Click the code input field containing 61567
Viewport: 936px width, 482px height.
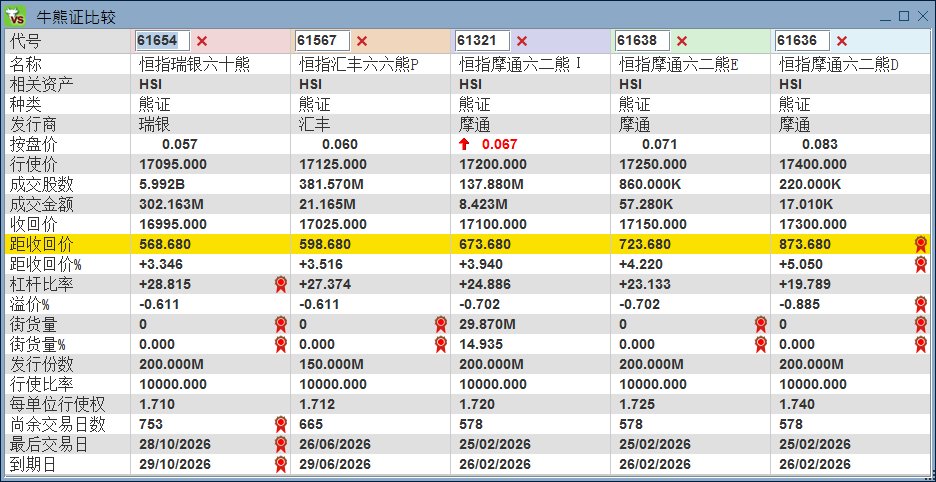pos(322,41)
